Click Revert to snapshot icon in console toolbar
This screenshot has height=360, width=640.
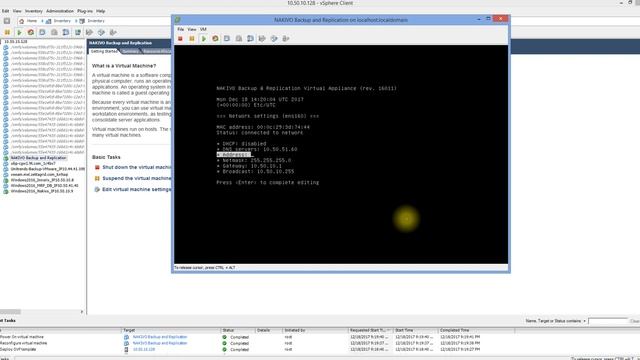pos(239,39)
